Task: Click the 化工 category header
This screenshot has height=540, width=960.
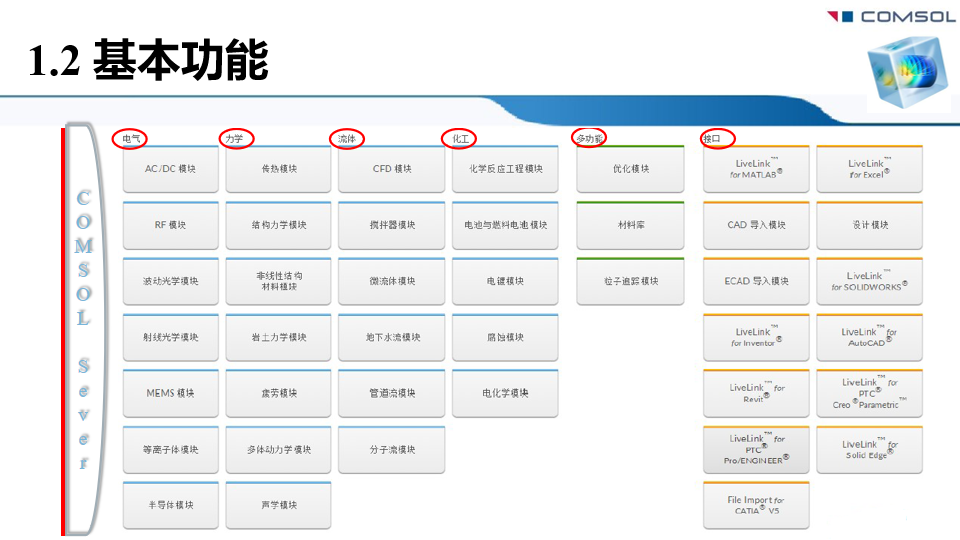Action: tap(459, 139)
